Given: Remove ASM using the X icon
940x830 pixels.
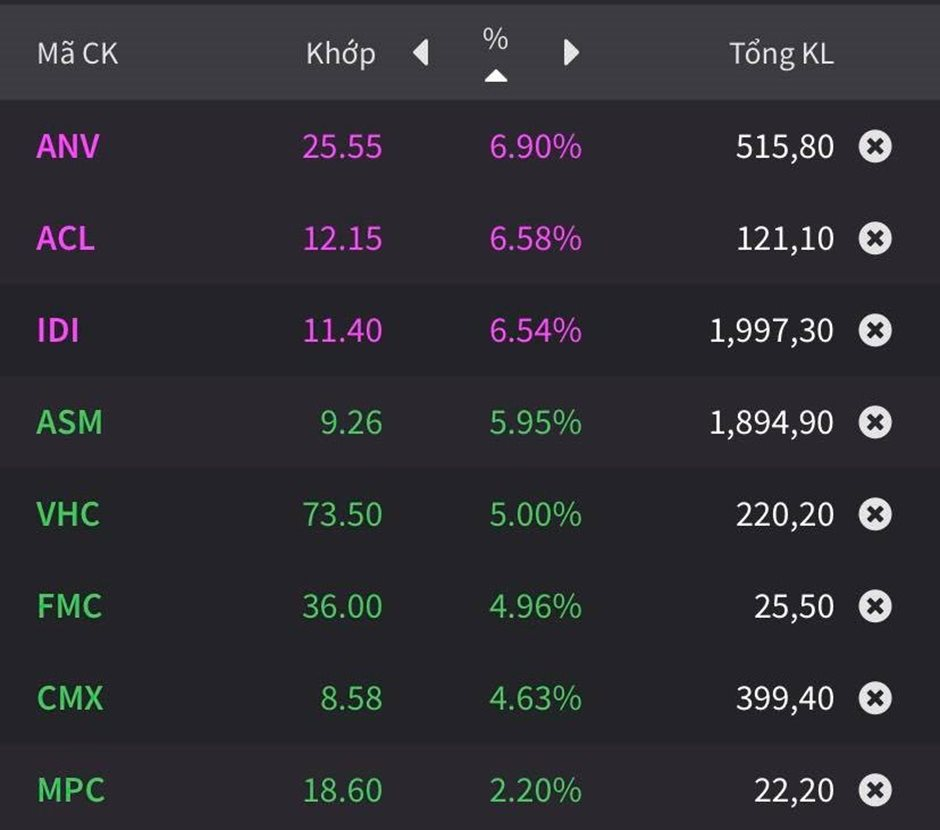Looking at the screenshot, I should pyautogui.click(x=875, y=423).
